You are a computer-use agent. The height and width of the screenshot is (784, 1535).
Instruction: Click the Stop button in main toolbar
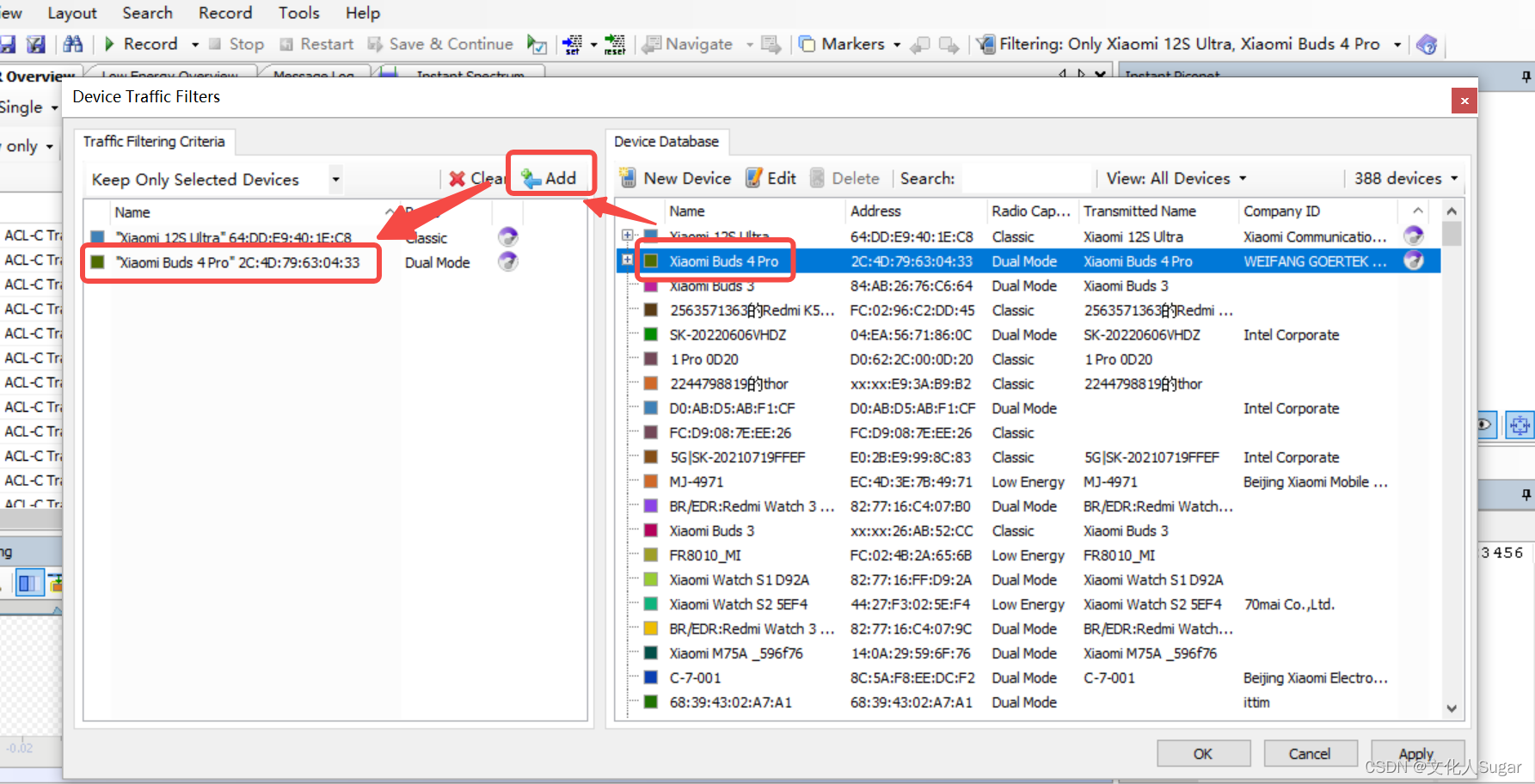click(x=236, y=44)
